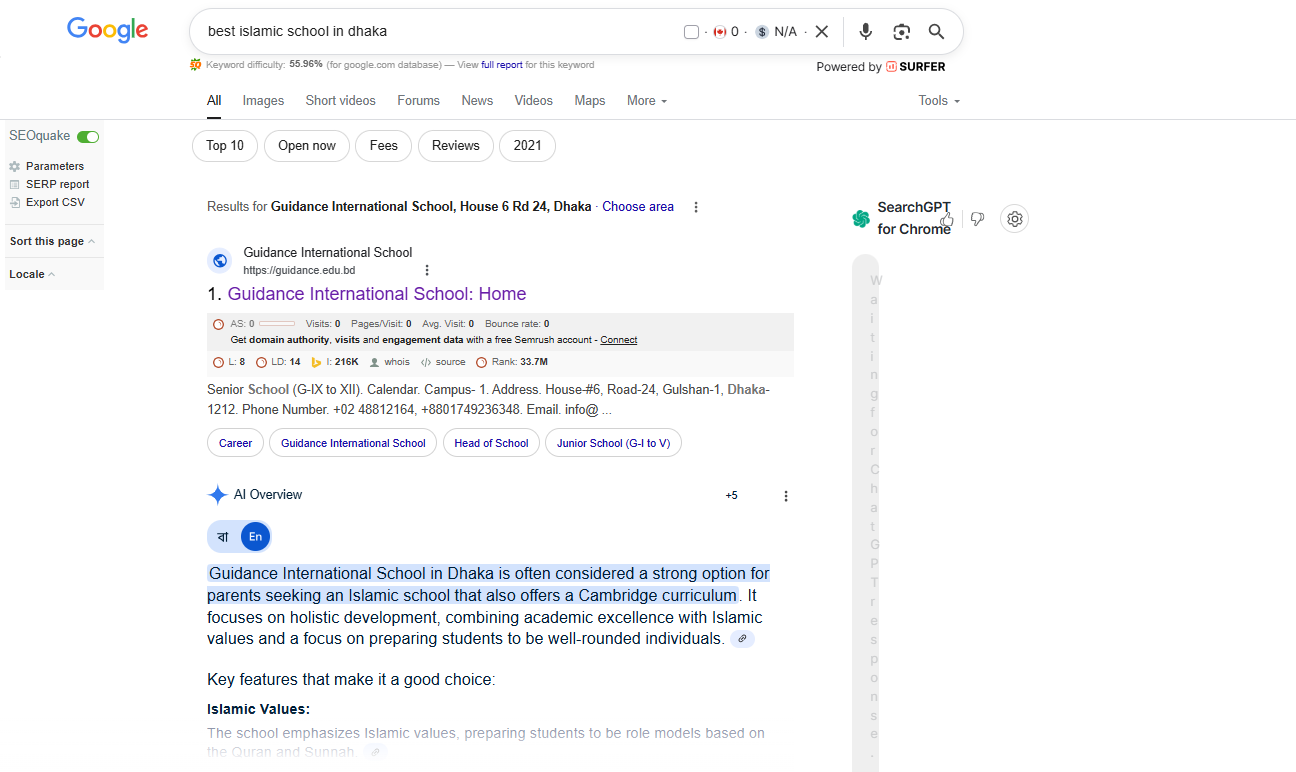Click the Parameters gear icon
The height and width of the screenshot is (772, 1296).
(x=15, y=166)
